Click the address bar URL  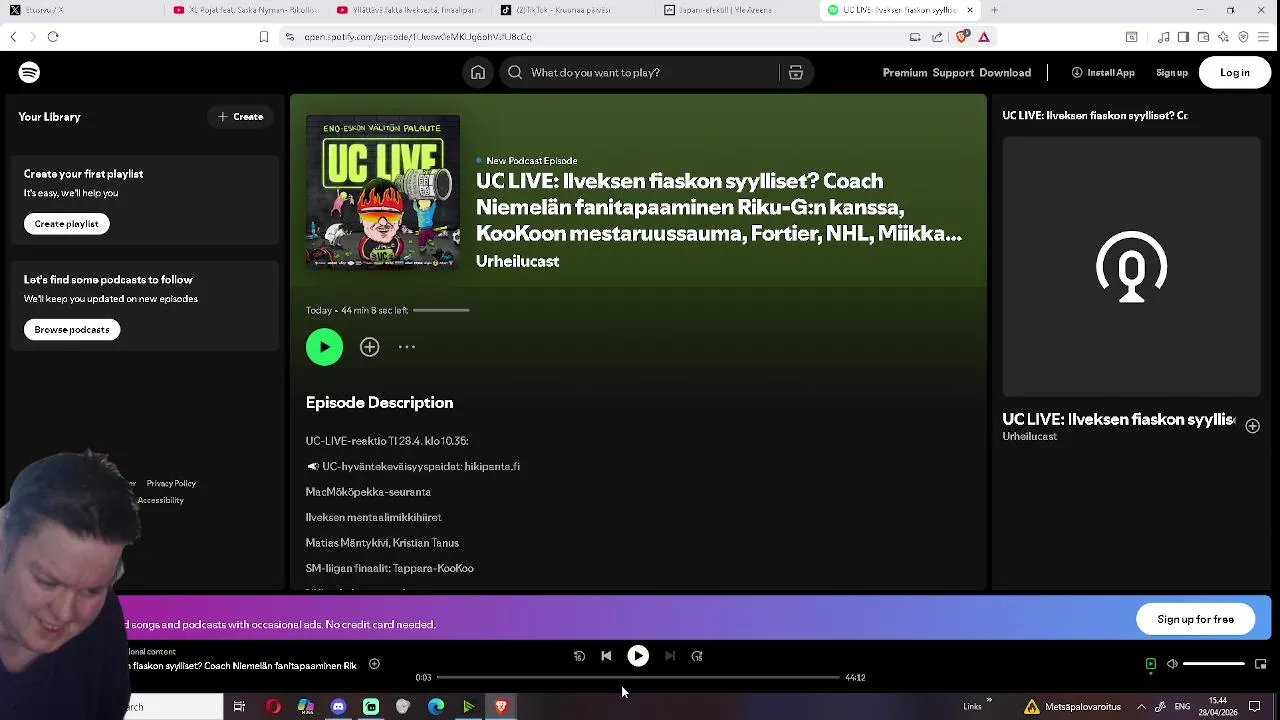[x=417, y=37]
